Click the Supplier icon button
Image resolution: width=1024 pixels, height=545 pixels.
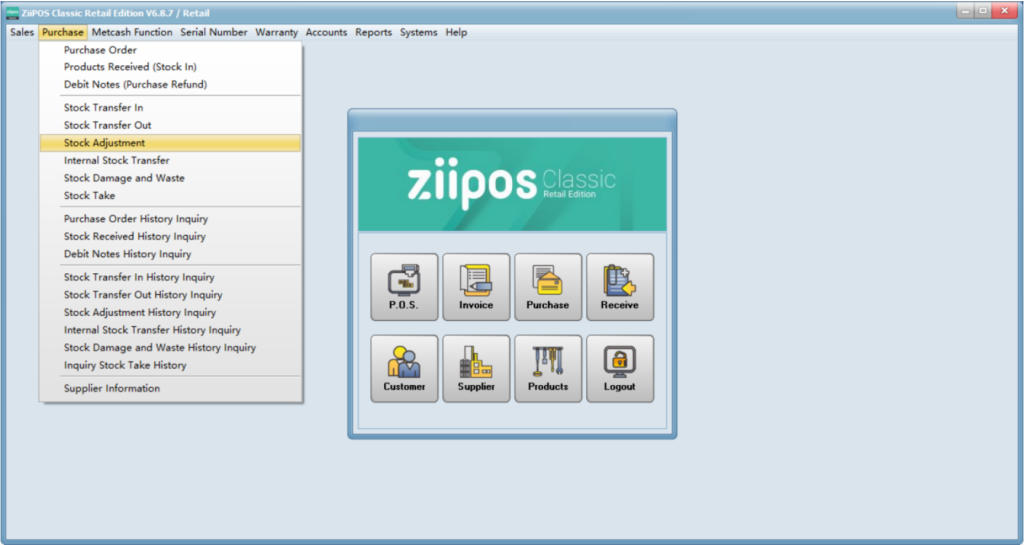tap(476, 368)
